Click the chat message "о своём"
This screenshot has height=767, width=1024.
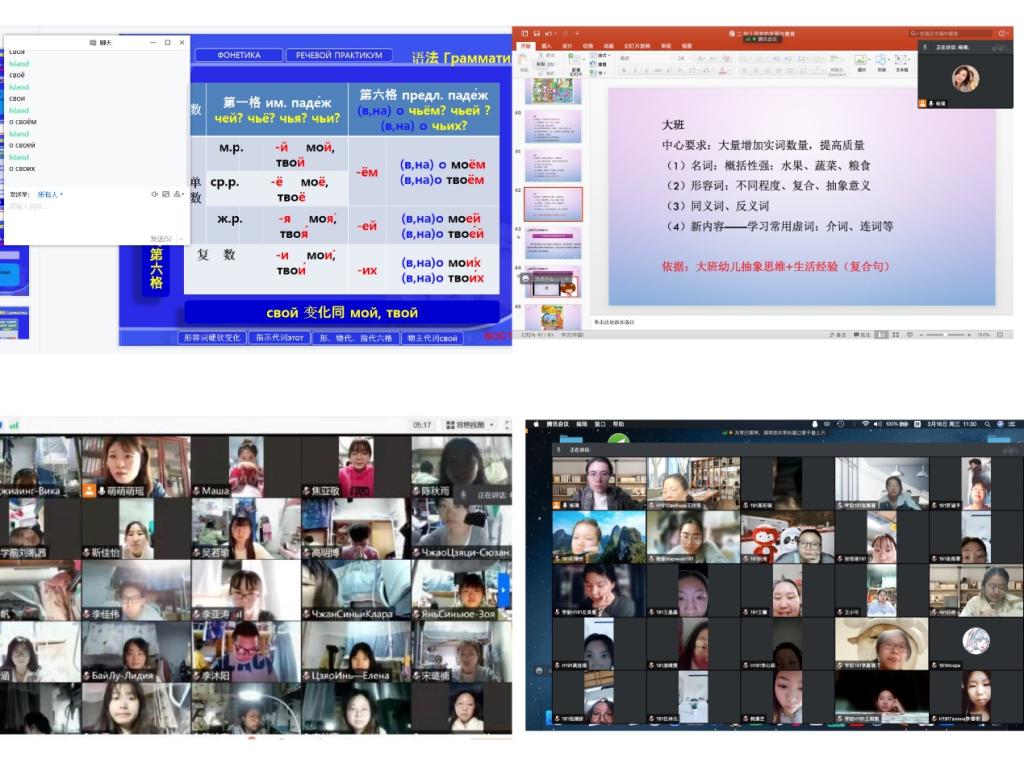[23, 122]
